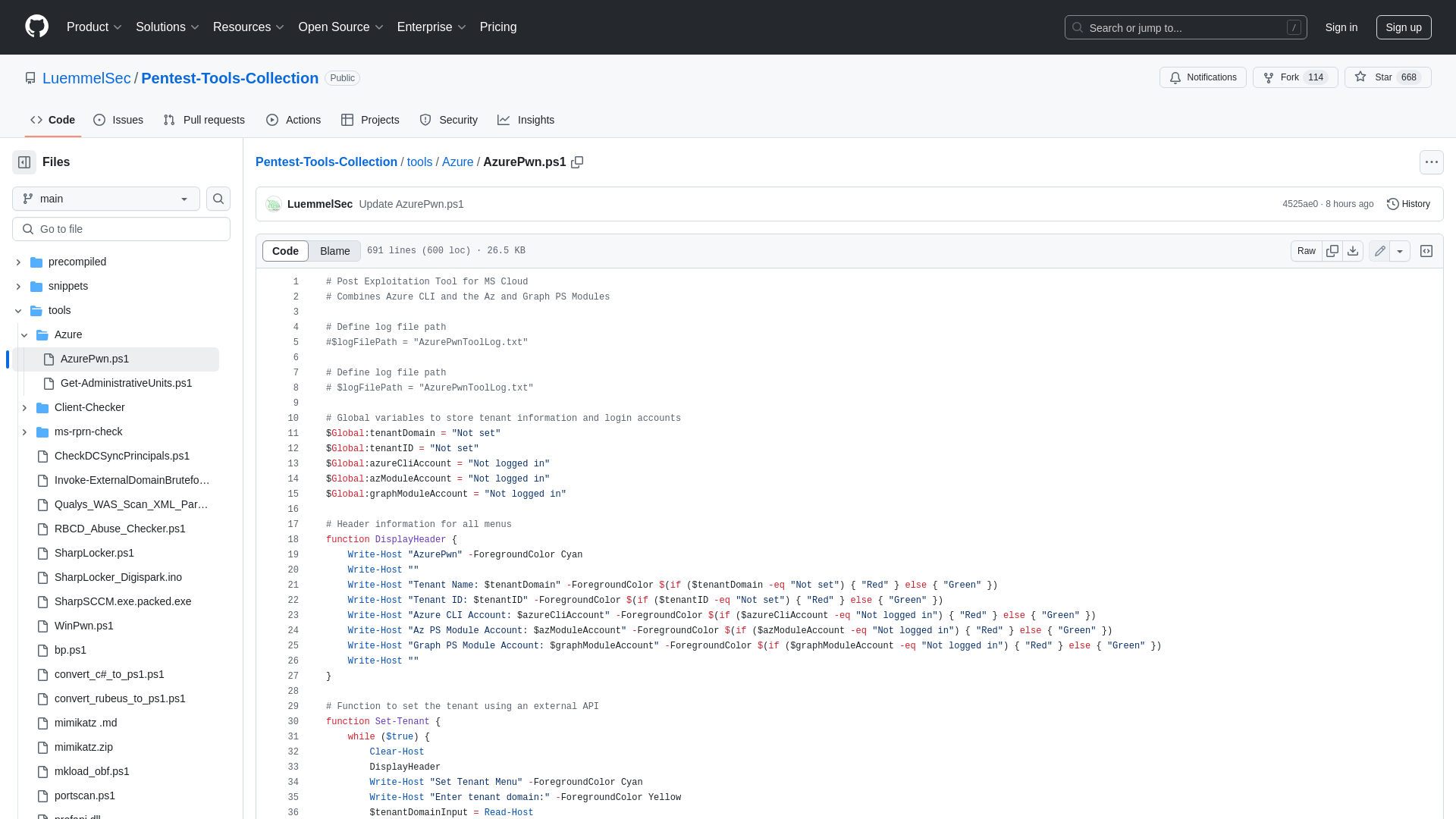Image resolution: width=1456 pixels, height=819 pixels.
Task: Open commit 4525ae0 link
Action: pyautogui.click(x=1300, y=204)
